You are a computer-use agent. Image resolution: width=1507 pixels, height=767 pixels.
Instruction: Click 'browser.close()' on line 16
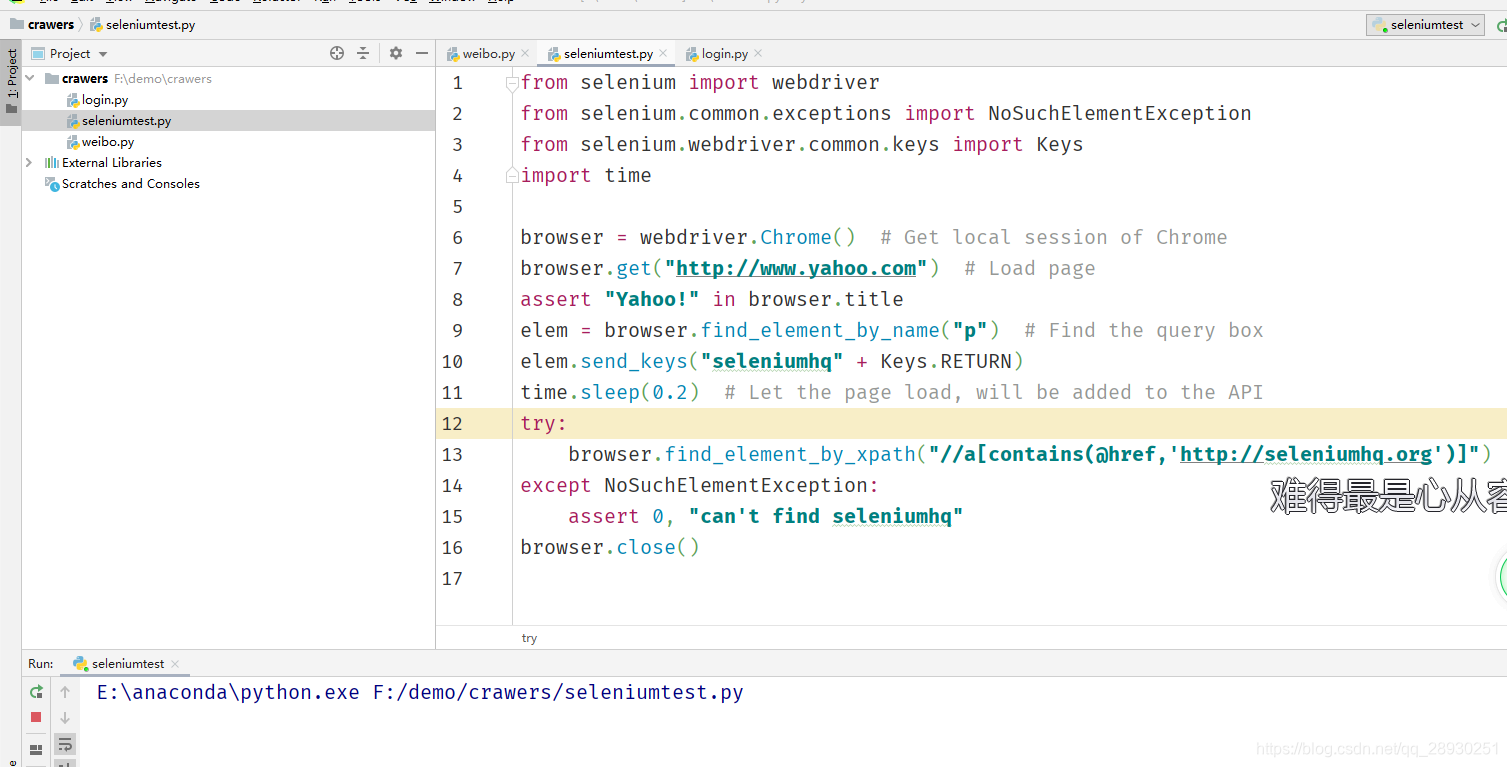coord(610,547)
